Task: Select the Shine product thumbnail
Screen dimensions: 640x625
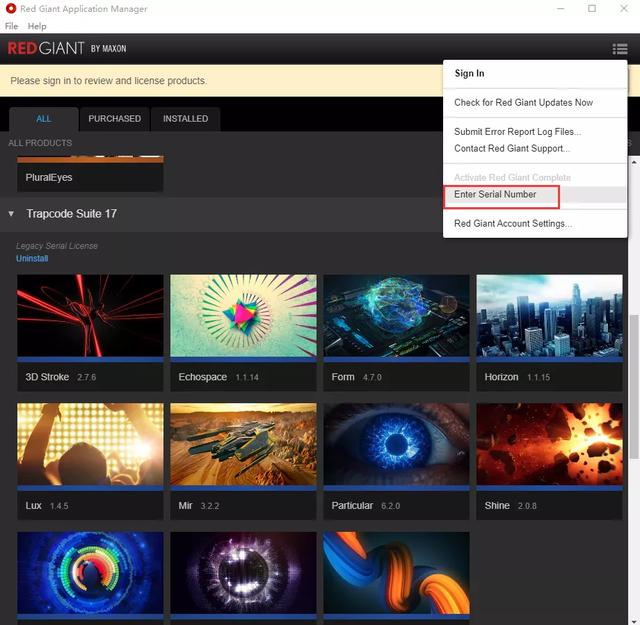Action: click(549, 444)
